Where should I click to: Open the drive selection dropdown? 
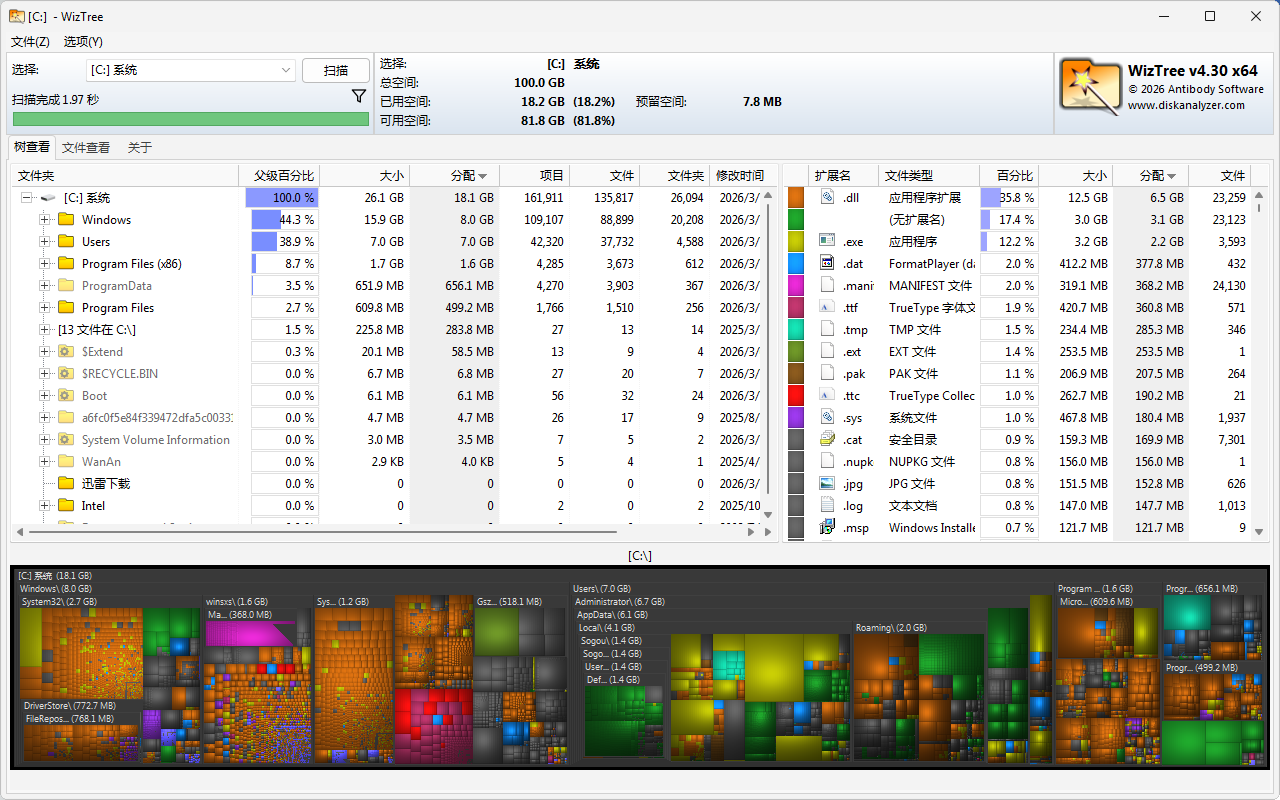(285, 70)
